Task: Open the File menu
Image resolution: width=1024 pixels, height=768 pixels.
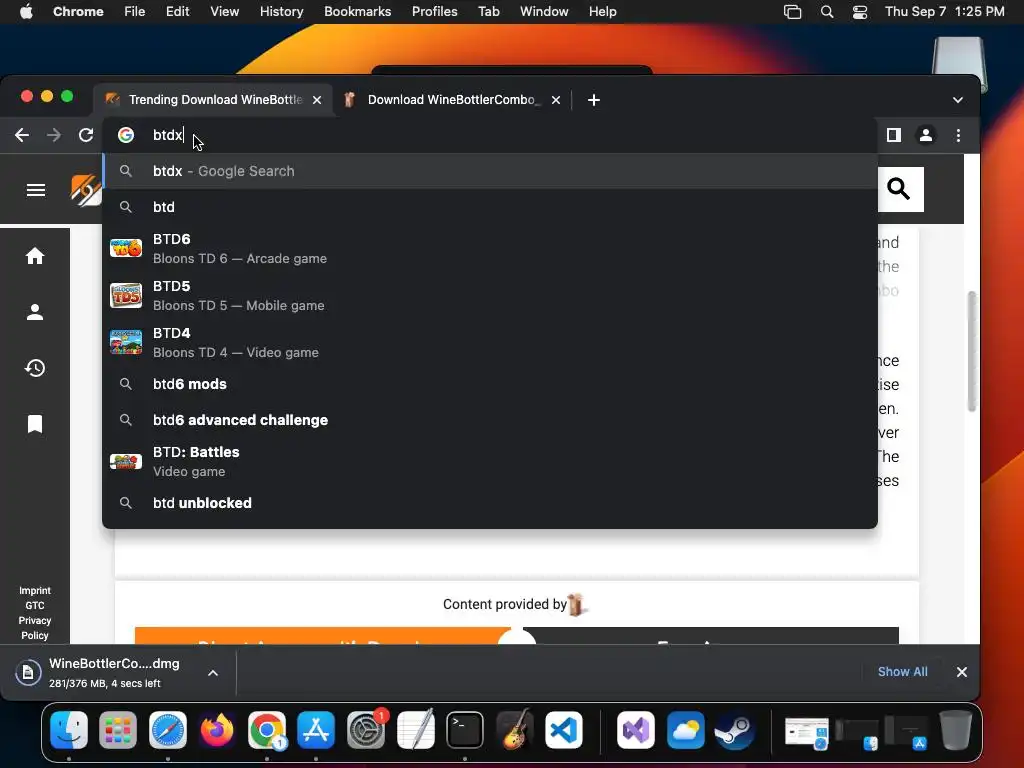Action: pyautogui.click(x=135, y=12)
